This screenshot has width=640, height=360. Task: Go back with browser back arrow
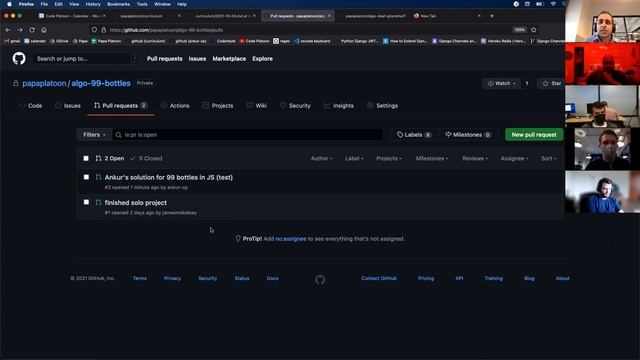(8, 30)
